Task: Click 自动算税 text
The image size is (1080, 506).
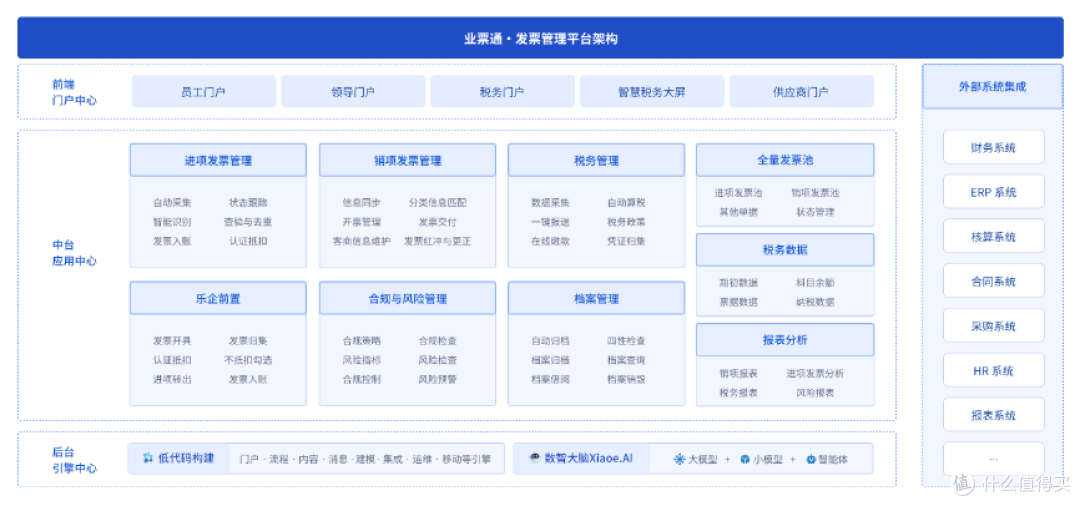Action: 626,202
